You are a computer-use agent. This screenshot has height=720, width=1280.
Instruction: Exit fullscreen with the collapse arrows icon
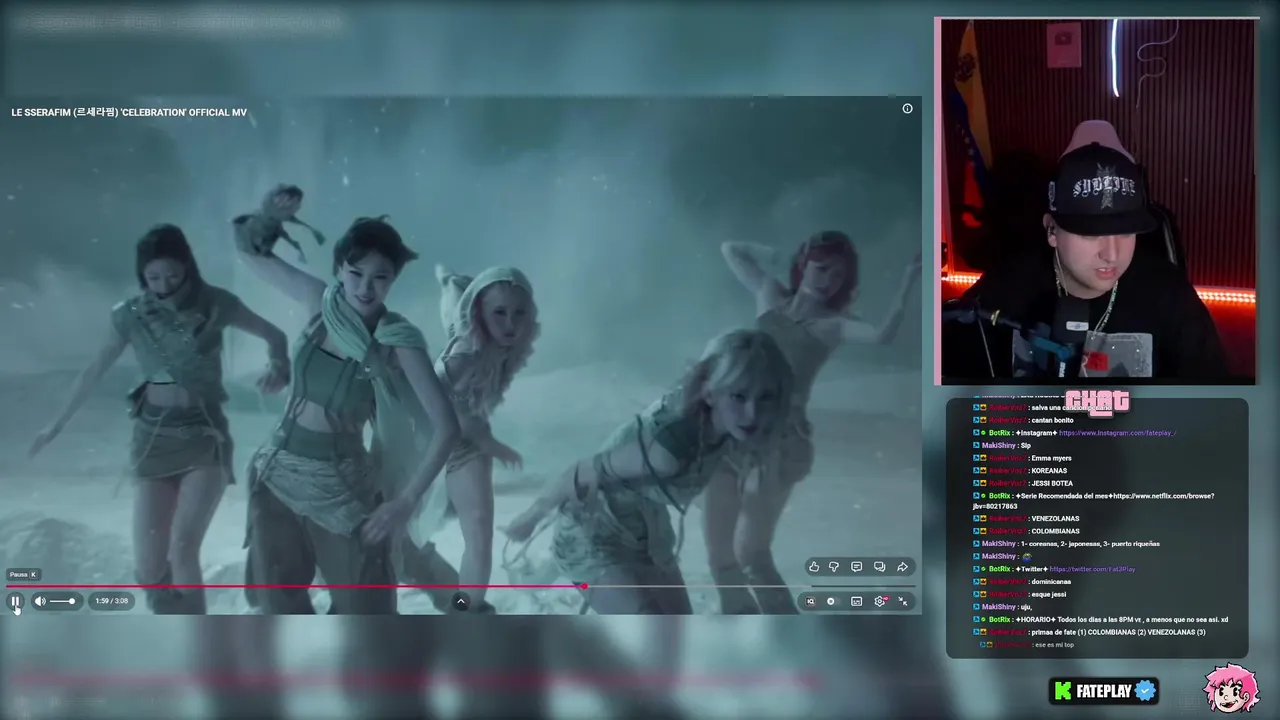[903, 601]
